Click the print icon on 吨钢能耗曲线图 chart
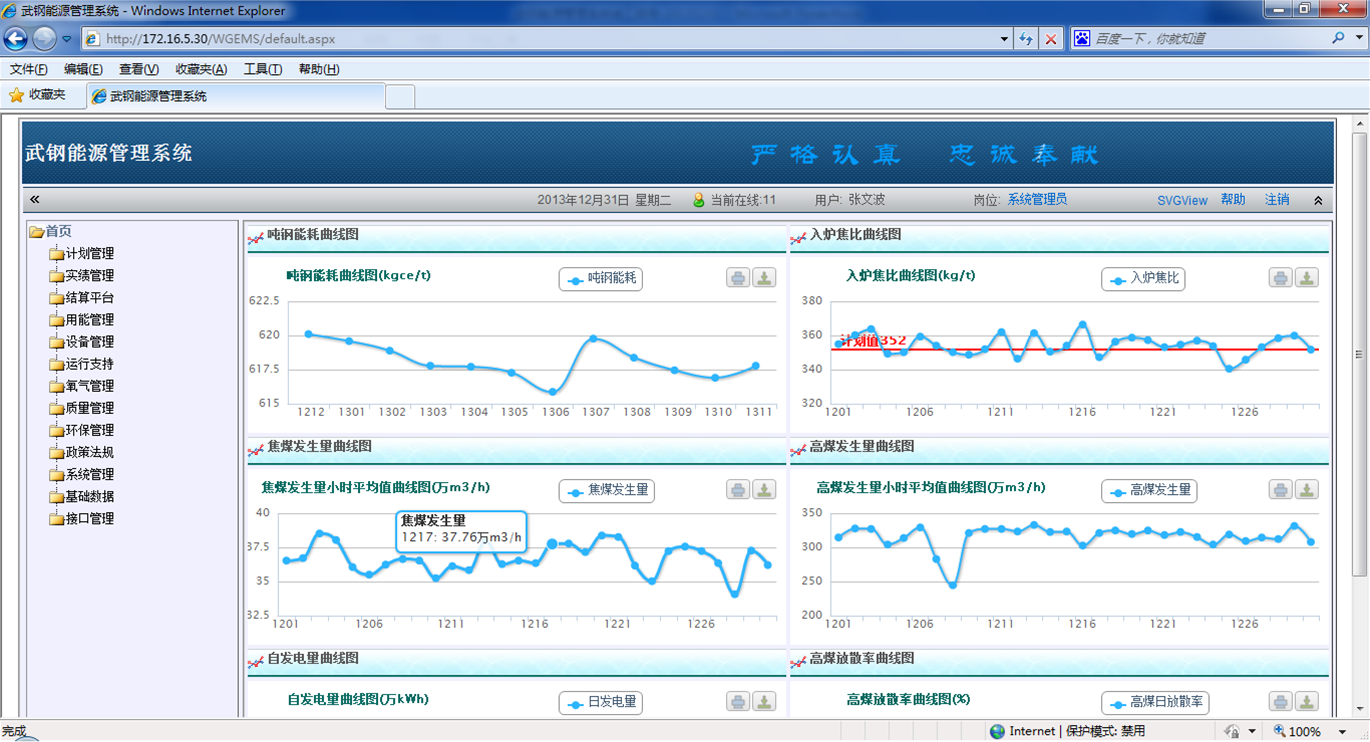This screenshot has height=742, width=1370. pos(738,278)
